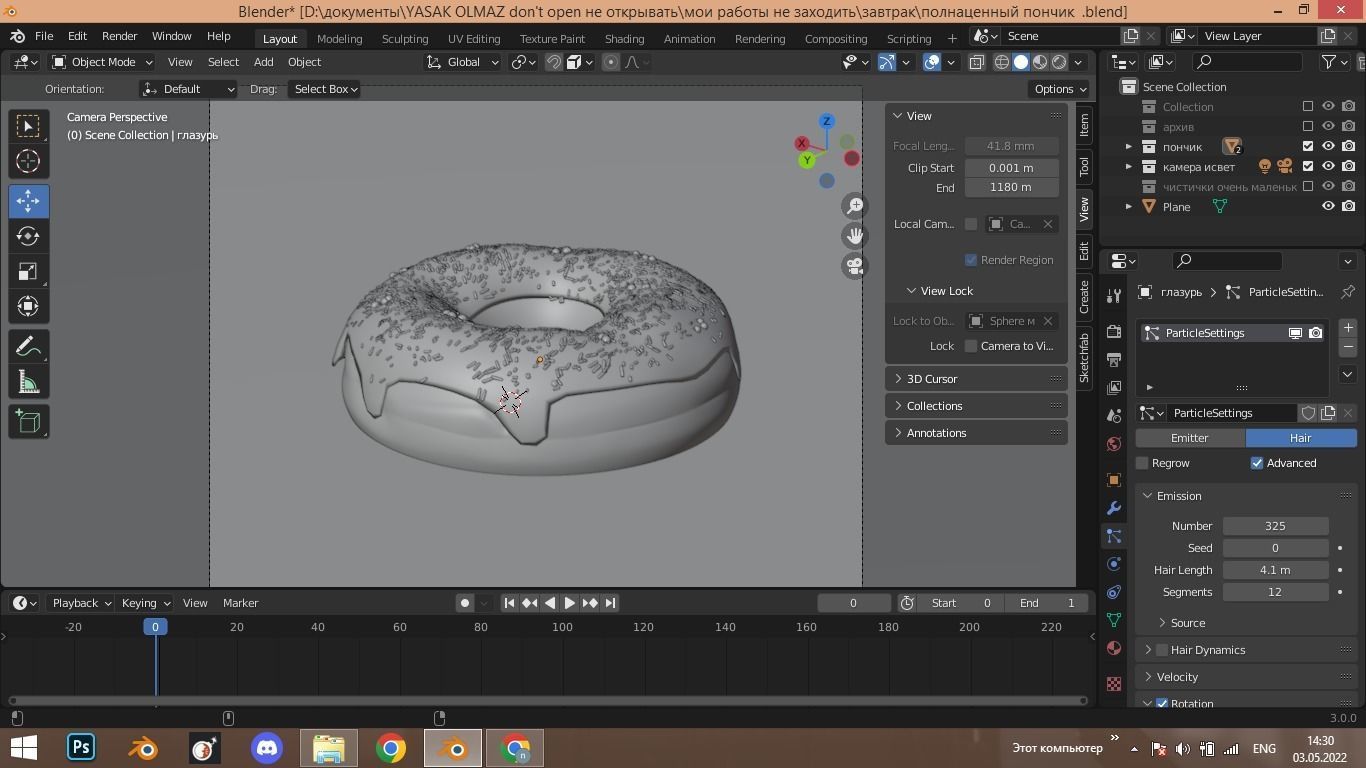The height and width of the screenshot is (768, 1366).
Task: Open the Render menu
Action: click(x=119, y=36)
